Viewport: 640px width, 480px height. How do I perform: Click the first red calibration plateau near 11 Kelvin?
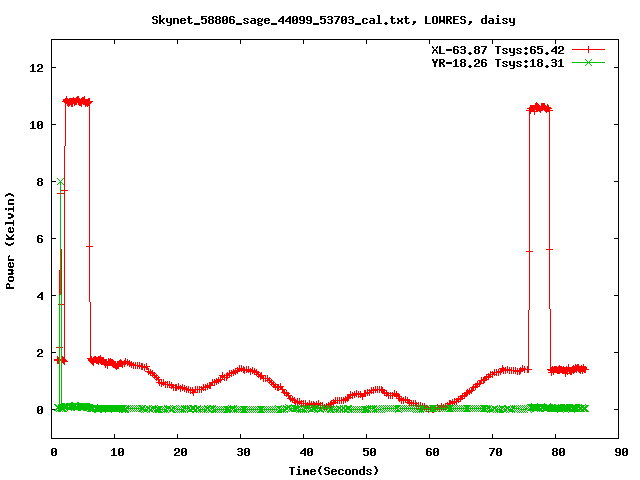[77, 101]
